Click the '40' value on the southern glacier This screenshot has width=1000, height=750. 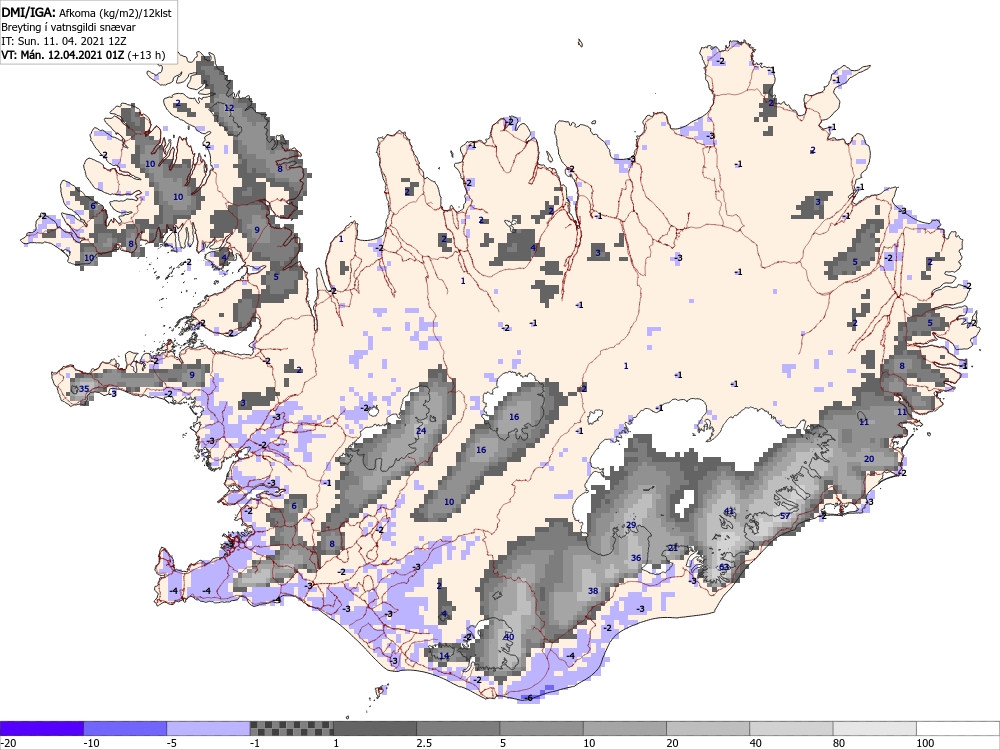pos(509,636)
